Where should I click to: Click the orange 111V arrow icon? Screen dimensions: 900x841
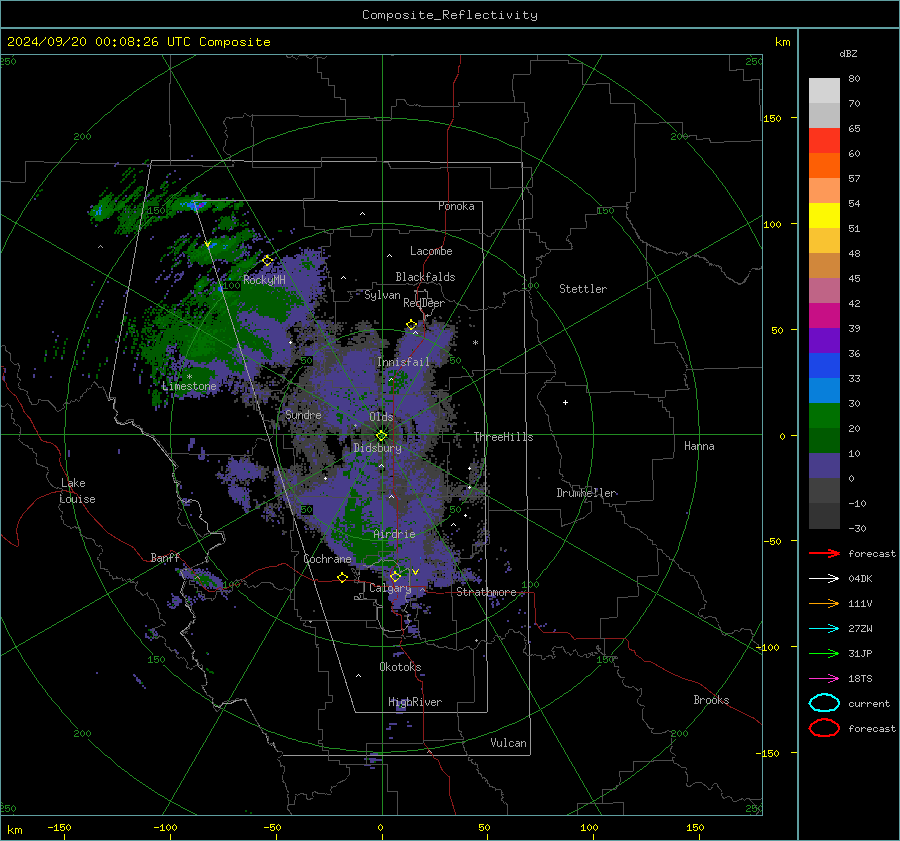coord(824,603)
